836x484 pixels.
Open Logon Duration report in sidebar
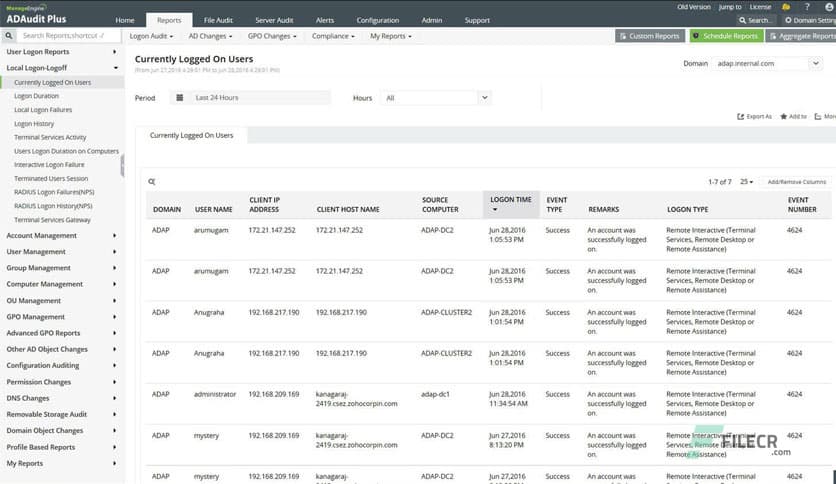click(x=36, y=96)
